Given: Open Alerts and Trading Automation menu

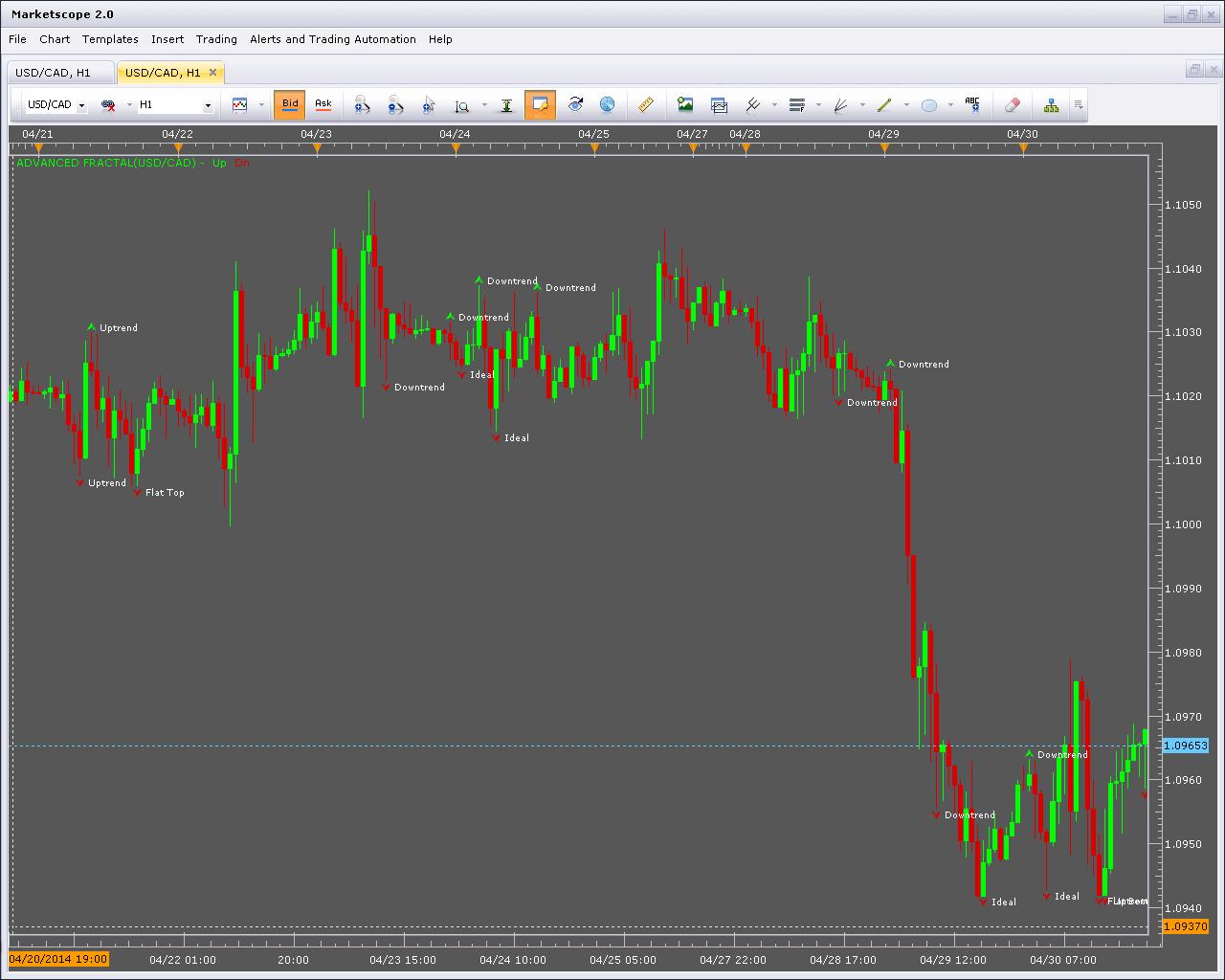Looking at the screenshot, I should click(x=333, y=39).
